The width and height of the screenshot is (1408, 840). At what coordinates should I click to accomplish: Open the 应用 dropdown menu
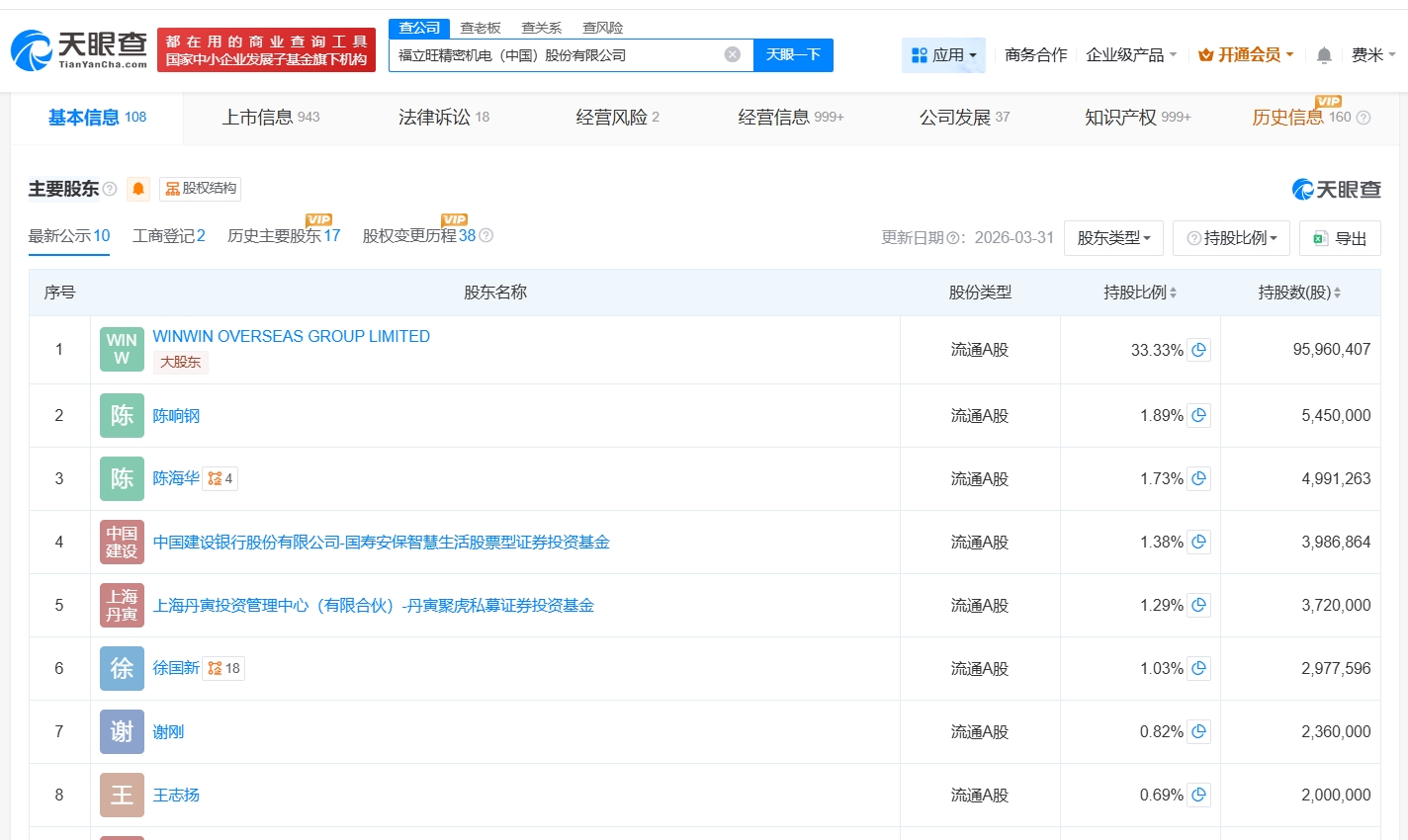[943, 55]
